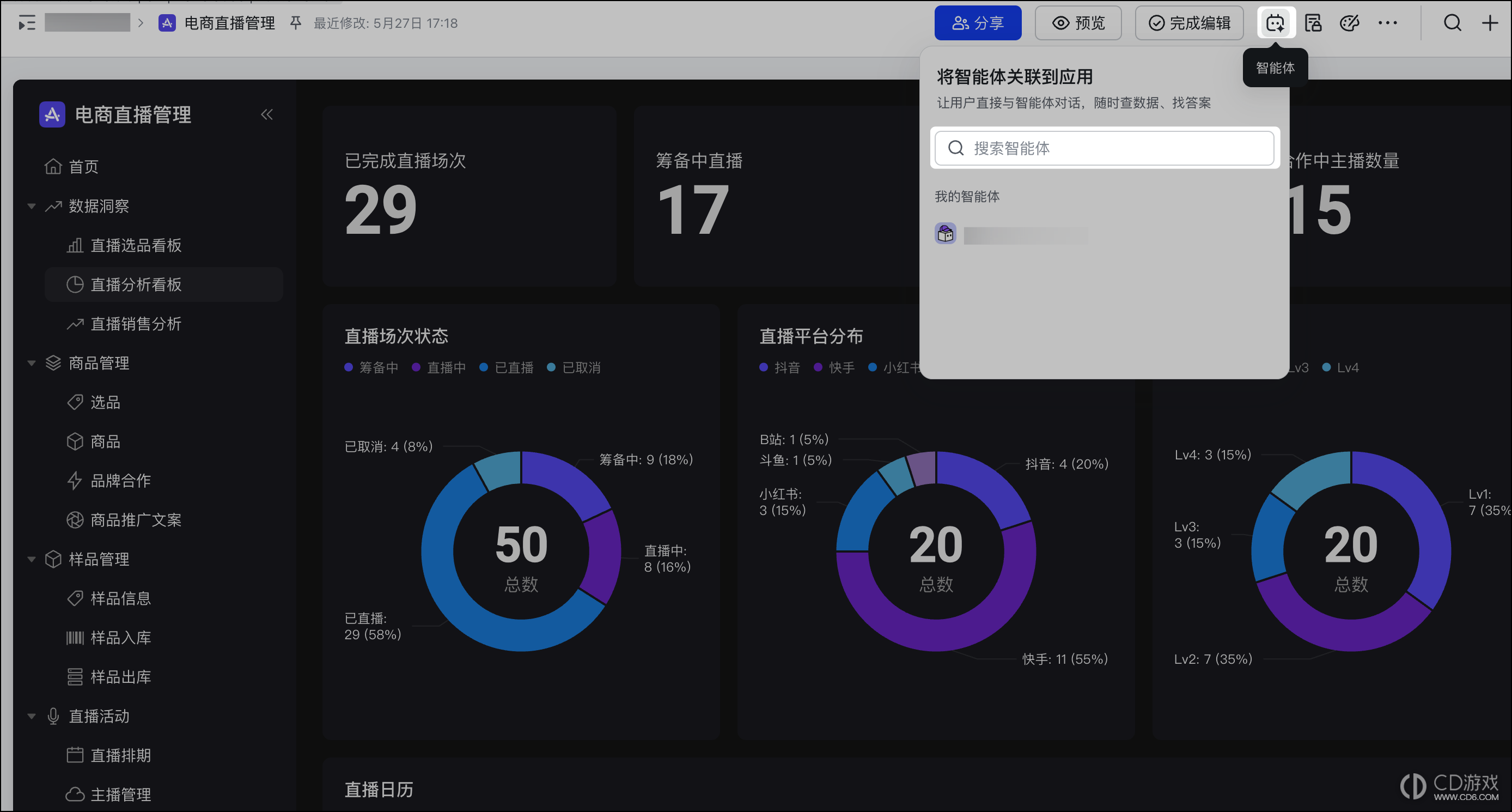Click the 电商直播管理 logo in the sidebar header
1512x812 pixels.
(x=52, y=114)
